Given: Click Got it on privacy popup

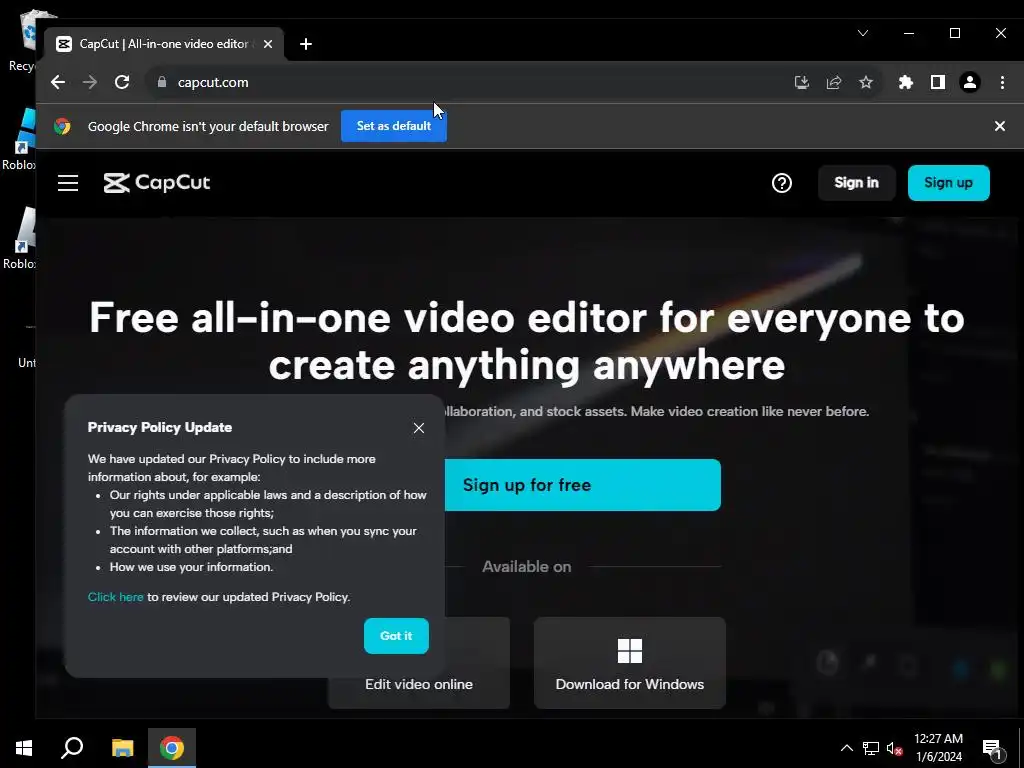Looking at the screenshot, I should [396, 635].
